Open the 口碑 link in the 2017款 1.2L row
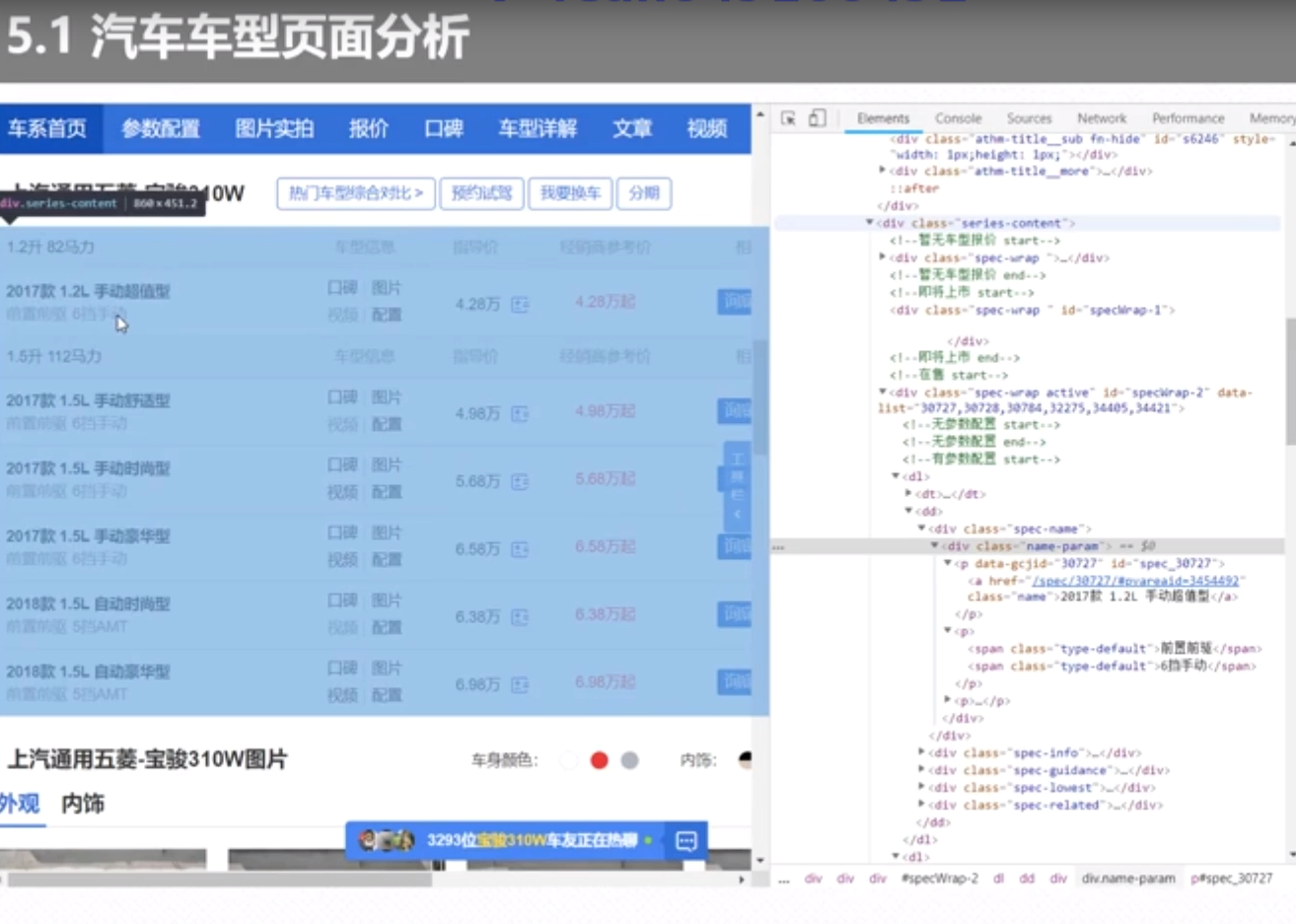This screenshot has height=924, width=1296. tap(342, 288)
